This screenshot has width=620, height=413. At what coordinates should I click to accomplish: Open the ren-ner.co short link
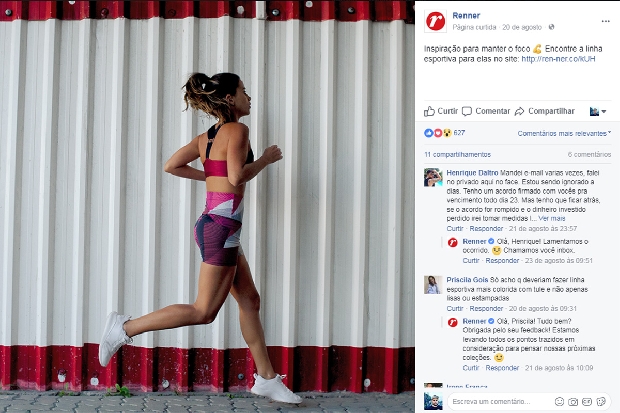(x=558, y=59)
